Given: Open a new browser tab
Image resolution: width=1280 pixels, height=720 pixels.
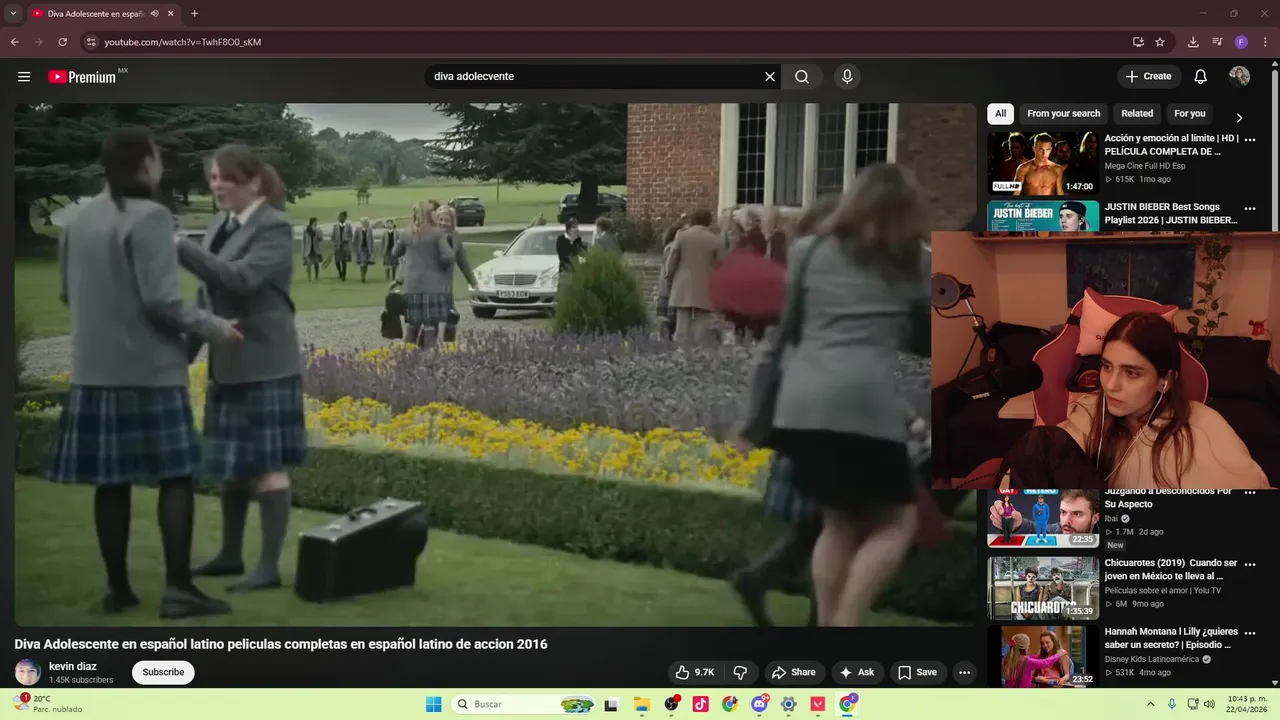Looking at the screenshot, I should click(x=194, y=13).
